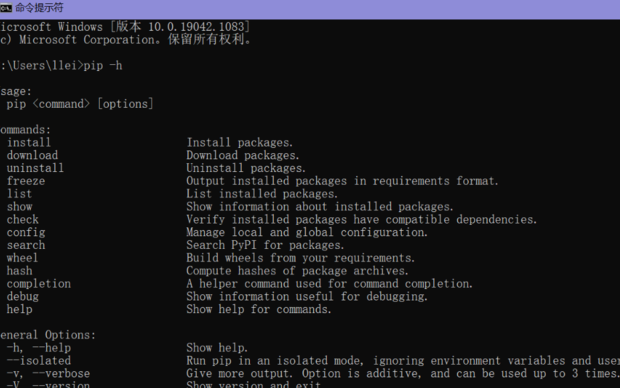
Task: Open the Command Prompt system menu icon
Action: pyautogui.click(x=6, y=7)
